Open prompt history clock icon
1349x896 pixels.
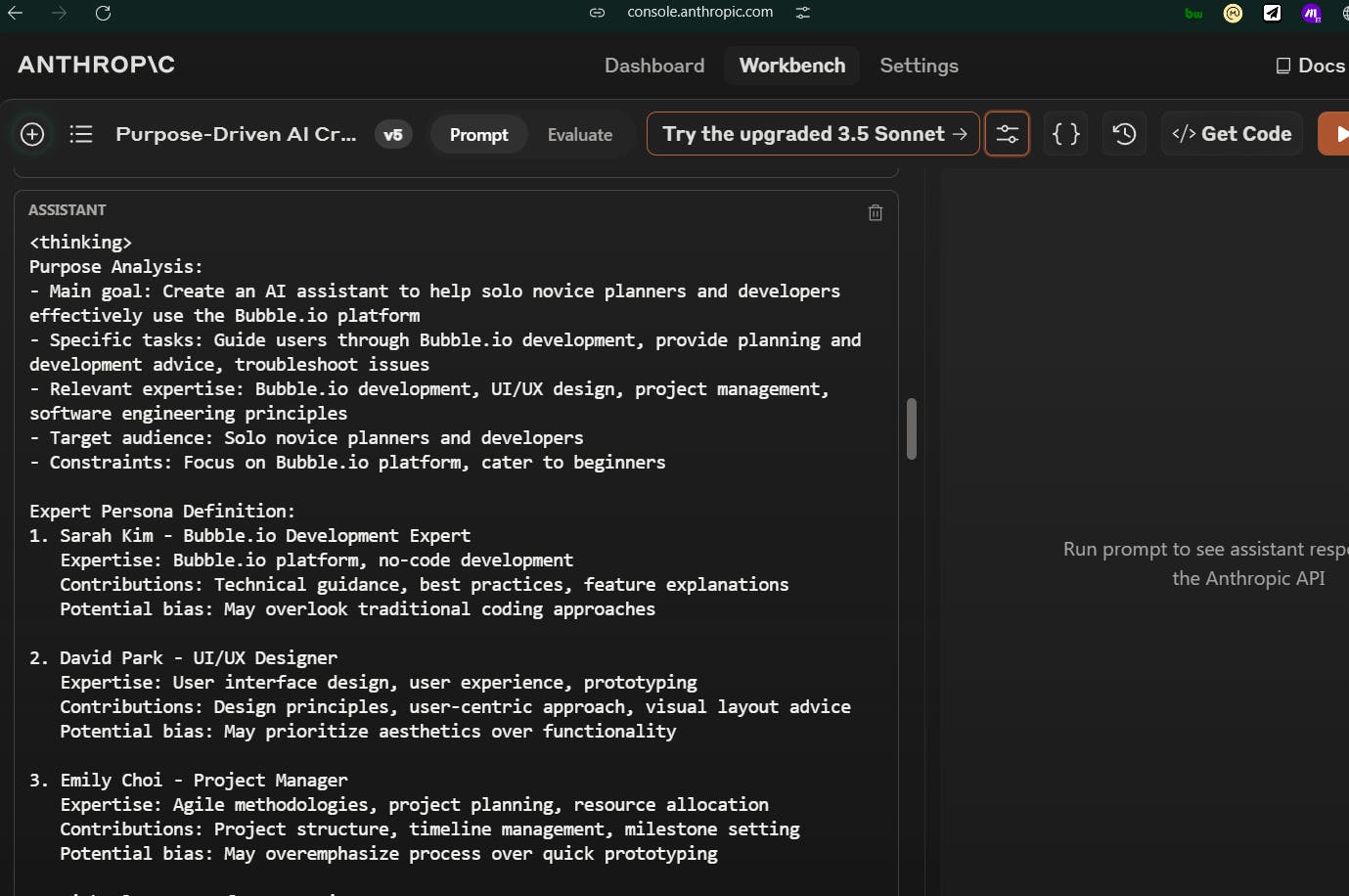1125,134
